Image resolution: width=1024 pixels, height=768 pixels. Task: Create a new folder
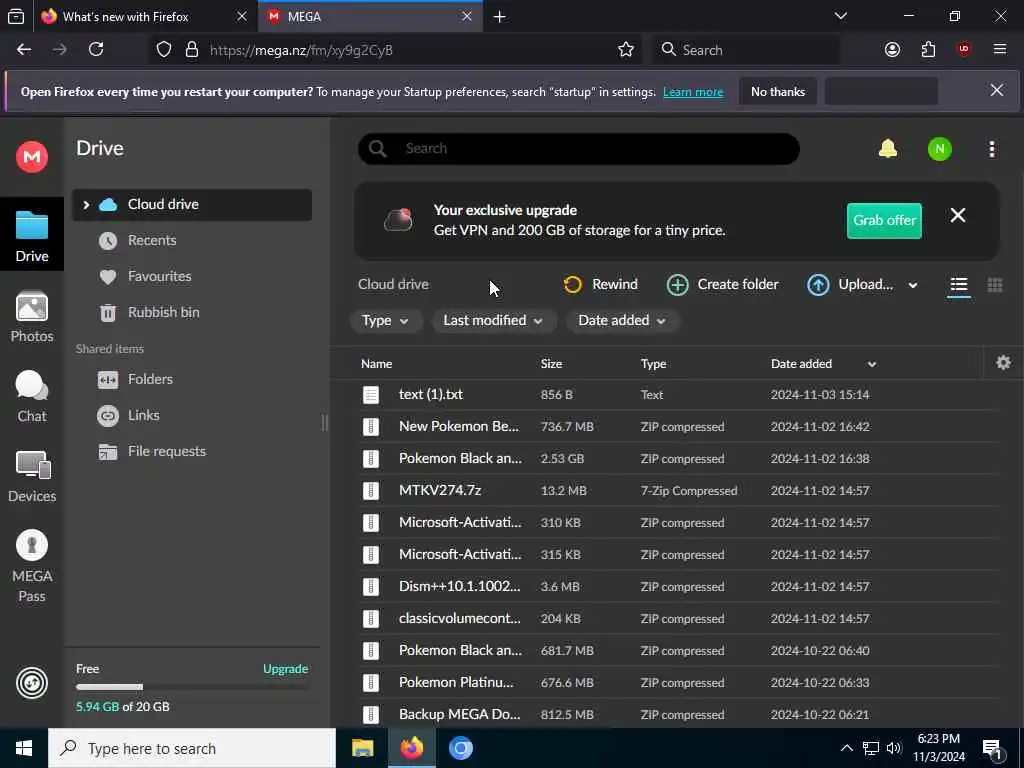(722, 284)
